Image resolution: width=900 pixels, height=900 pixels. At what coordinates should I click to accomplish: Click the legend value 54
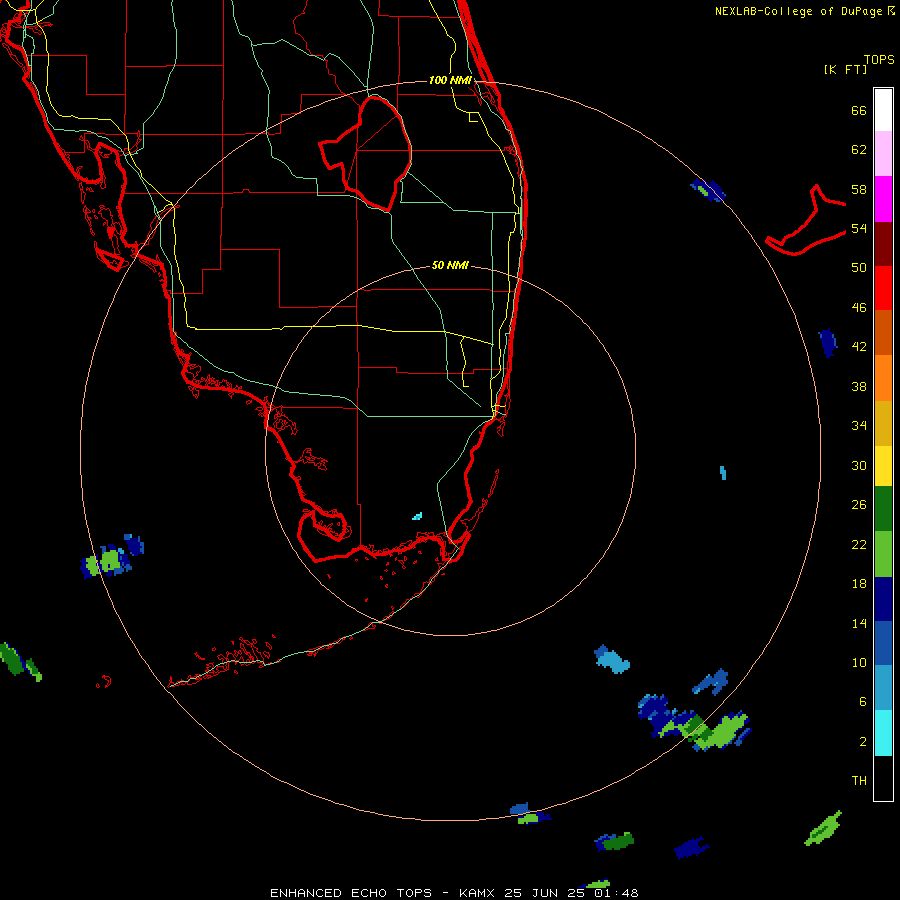tap(859, 228)
